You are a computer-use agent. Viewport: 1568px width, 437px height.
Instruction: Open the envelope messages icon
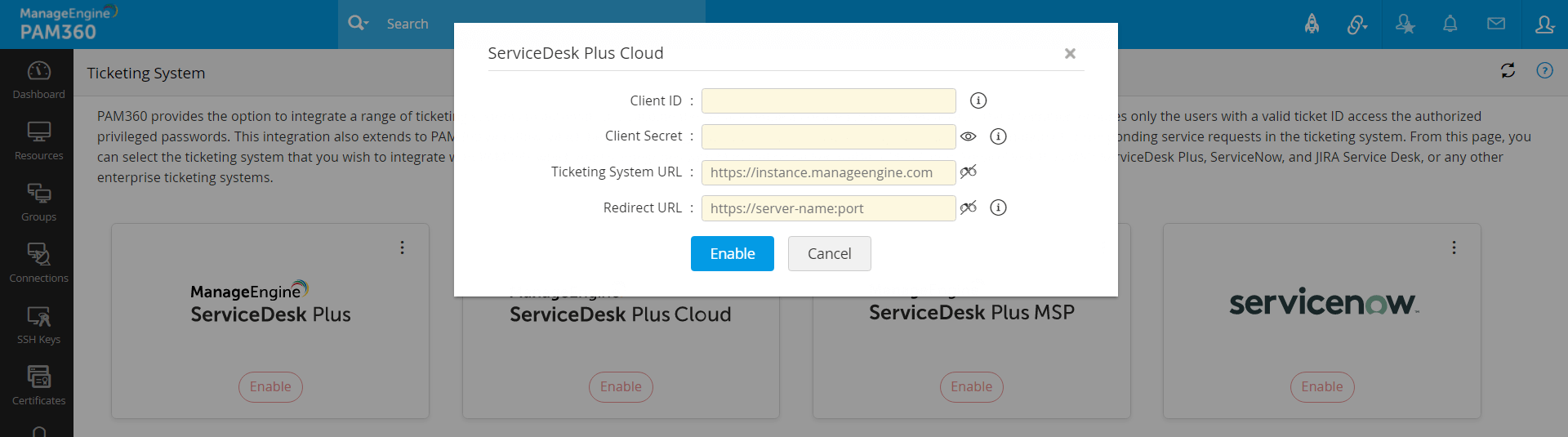1496,24
